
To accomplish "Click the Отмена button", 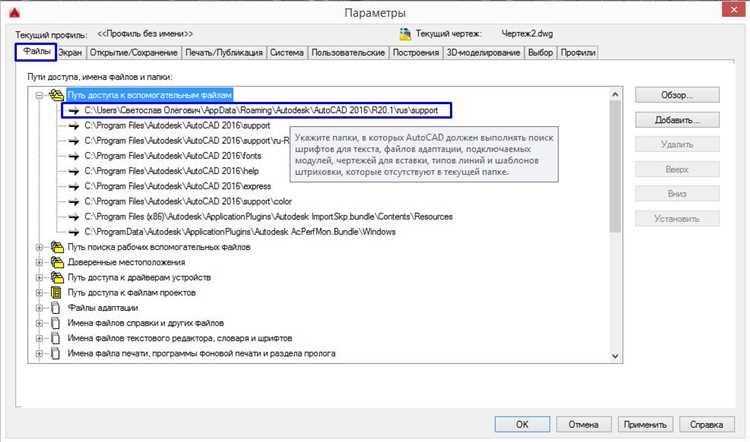I will pos(583,424).
